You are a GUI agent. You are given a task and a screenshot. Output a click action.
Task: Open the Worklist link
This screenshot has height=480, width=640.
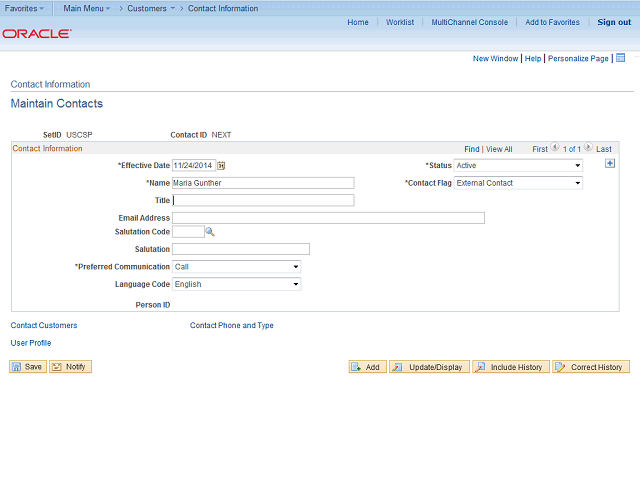(x=400, y=22)
